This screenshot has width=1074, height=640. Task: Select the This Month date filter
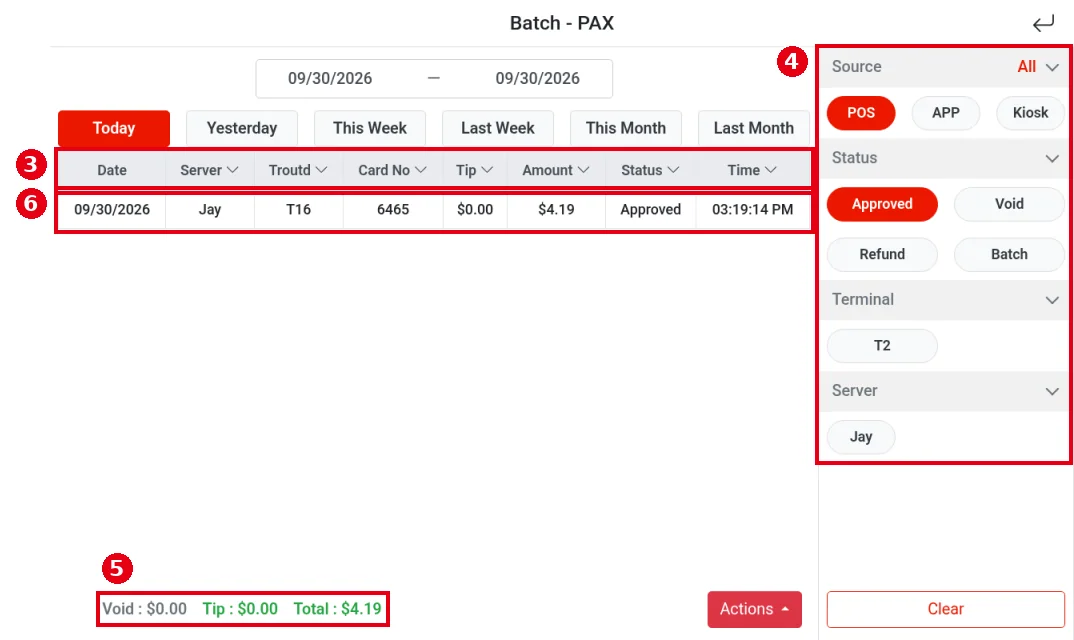(626, 128)
